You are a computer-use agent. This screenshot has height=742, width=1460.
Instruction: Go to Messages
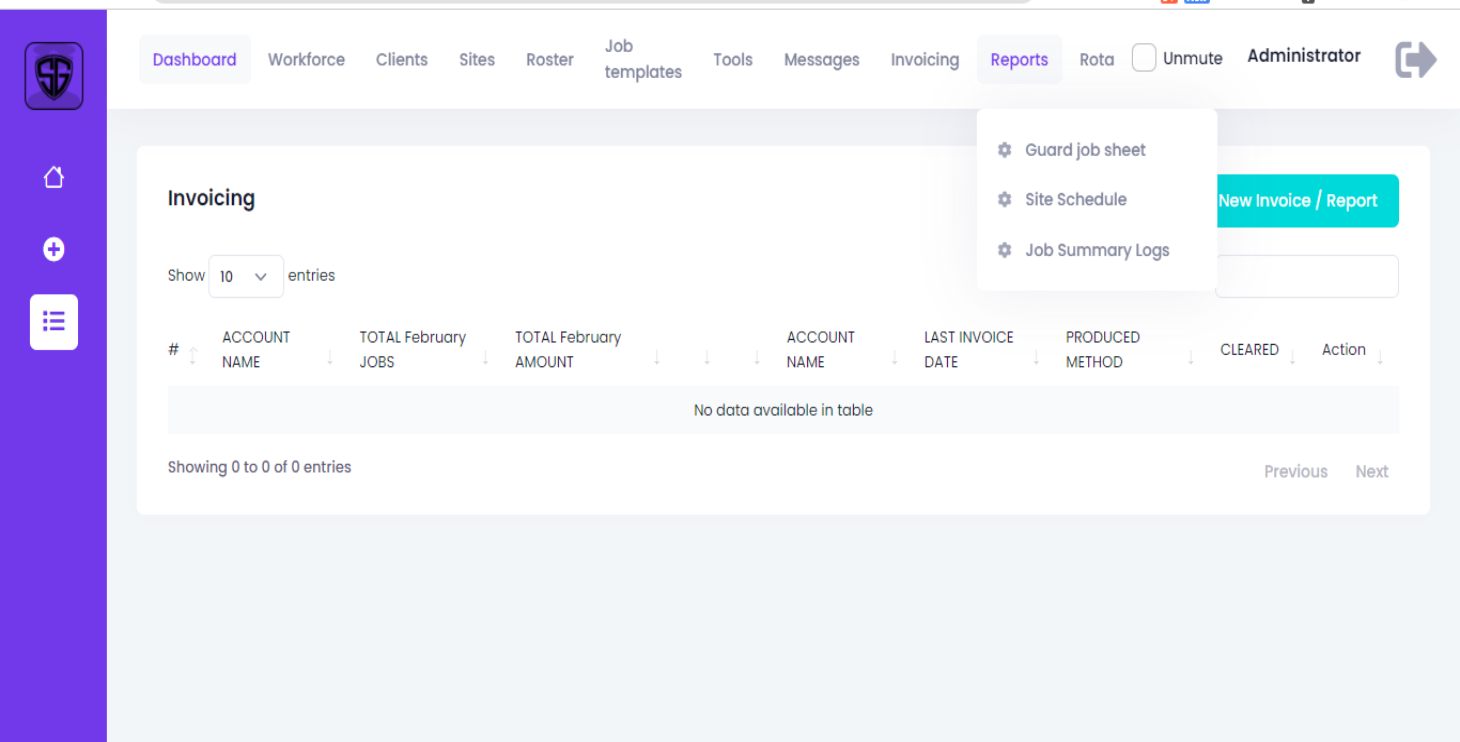[822, 60]
